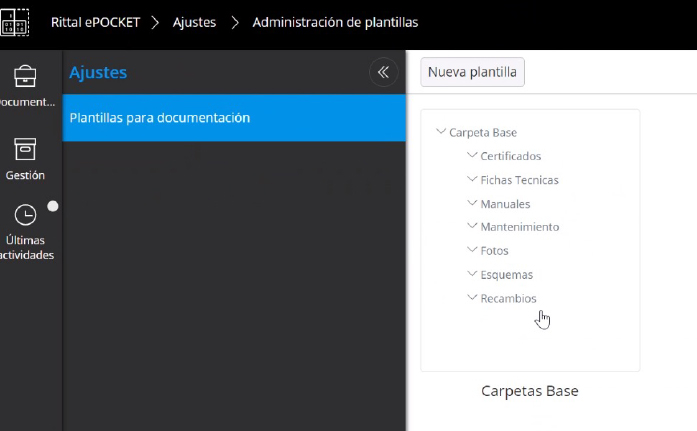Click the first breadcrumb arrow after Rittal ePOCKET
697x431 pixels.
(x=155, y=22)
